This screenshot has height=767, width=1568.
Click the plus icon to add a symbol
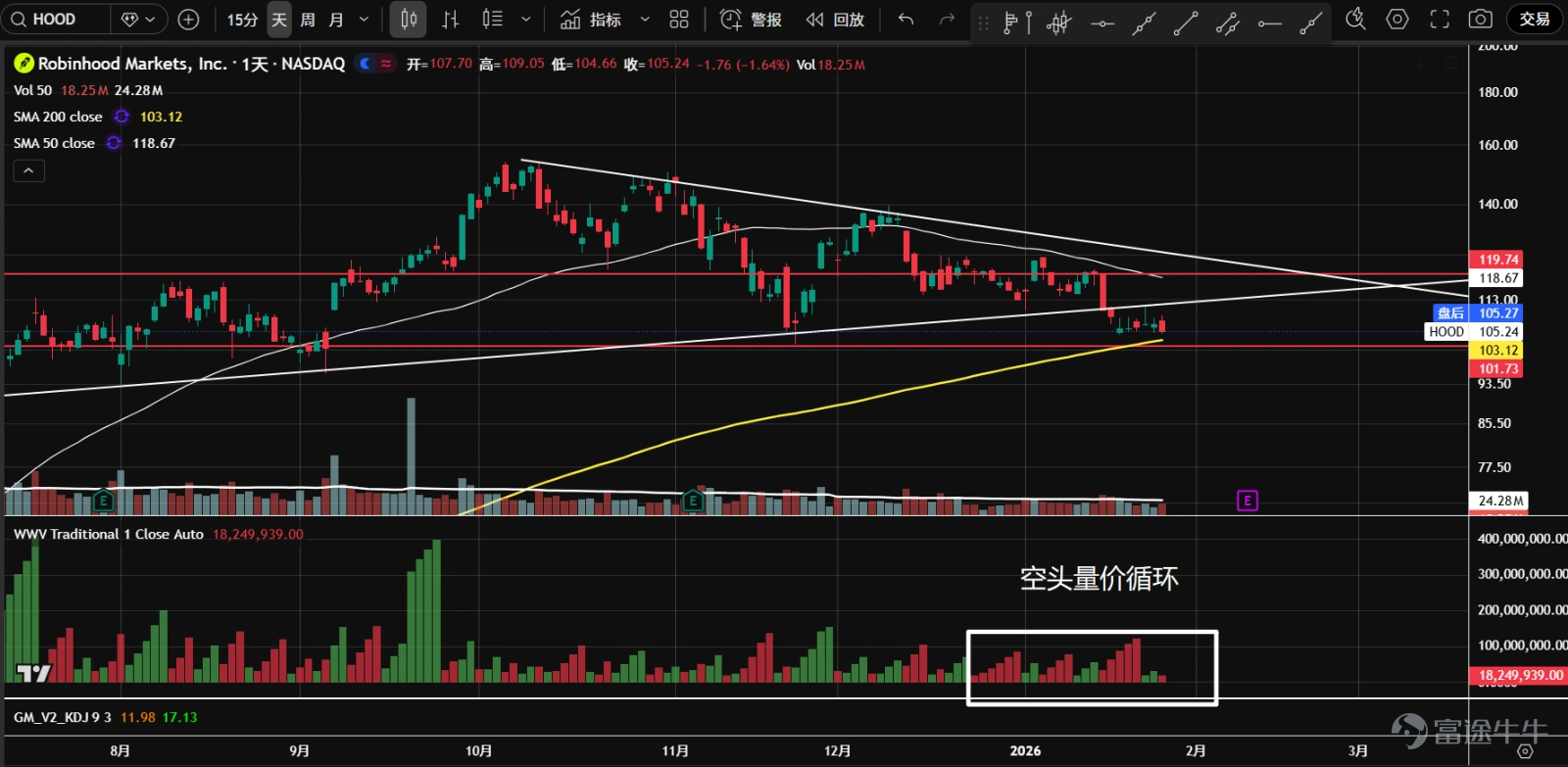tap(189, 19)
